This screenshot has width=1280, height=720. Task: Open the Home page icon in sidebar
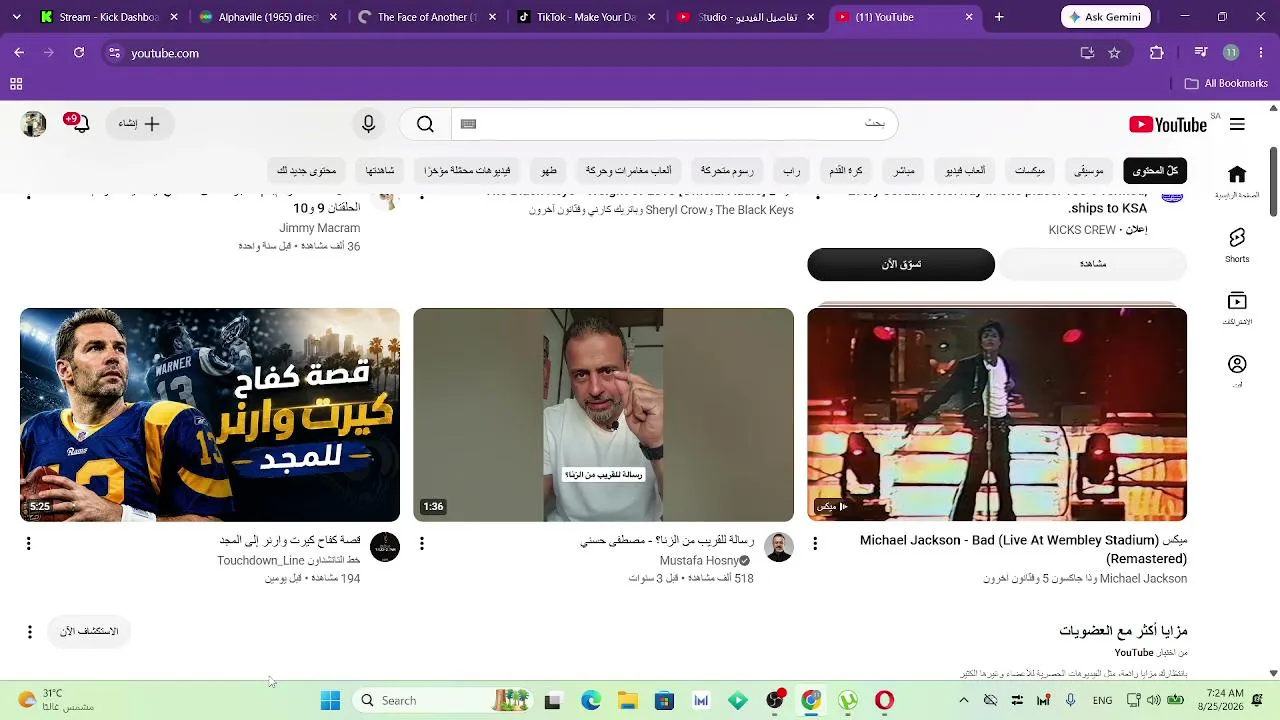tap(1237, 181)
